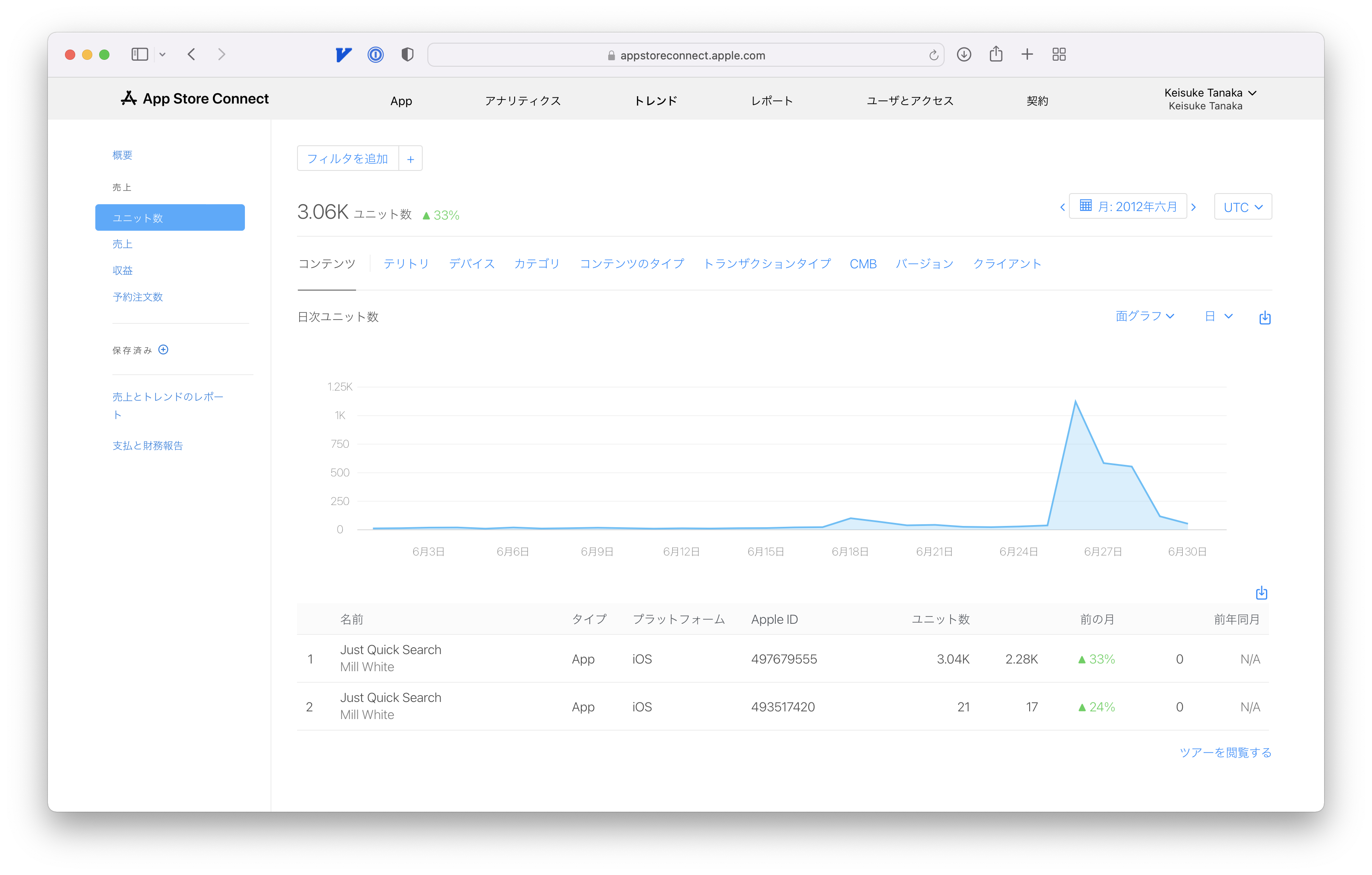This screenshot has height=875, width=1372.
Task: Open the Share icon in Safari toolbar
Action: tap(996, 54)
